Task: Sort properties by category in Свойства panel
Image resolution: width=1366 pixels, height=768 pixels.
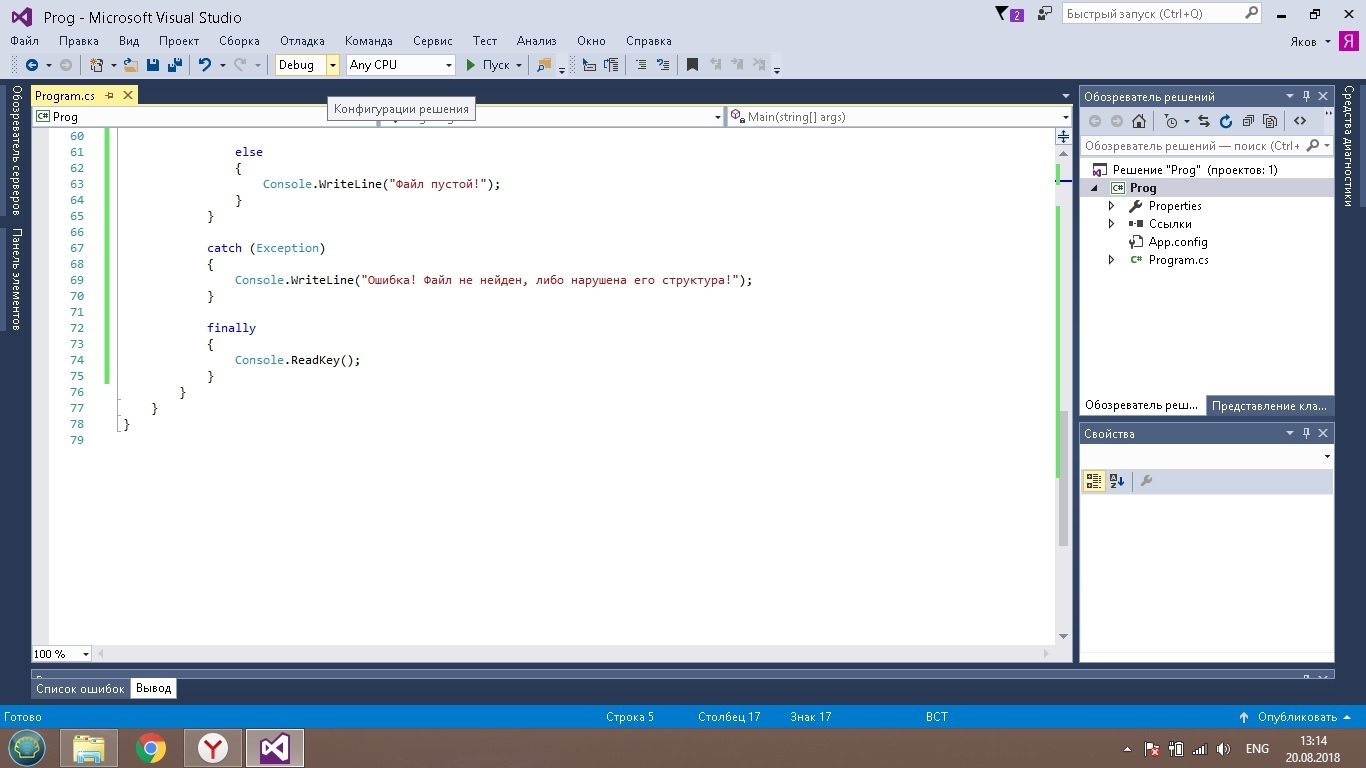Action: [1094, 481]
